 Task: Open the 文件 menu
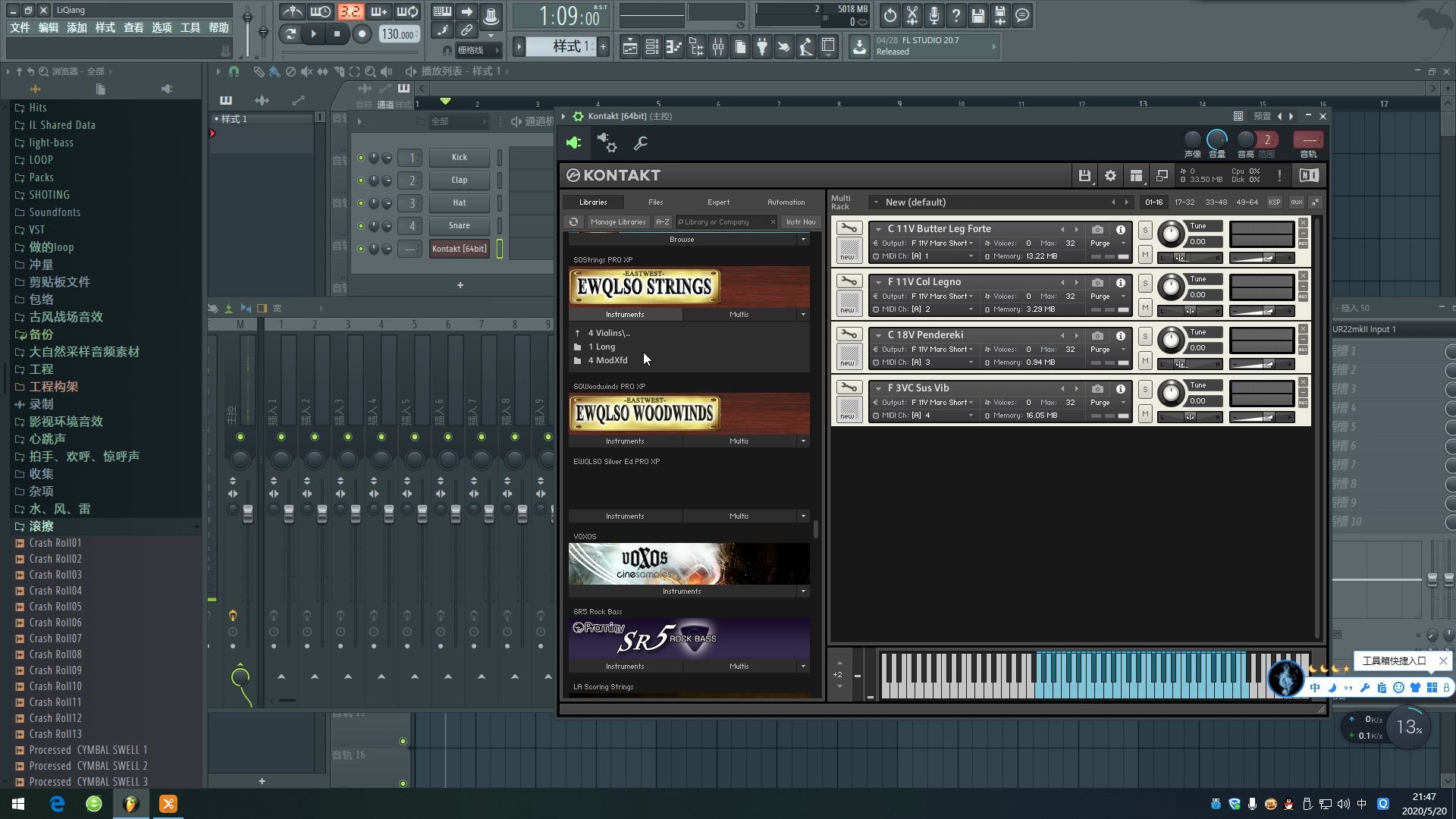[20, 28]
